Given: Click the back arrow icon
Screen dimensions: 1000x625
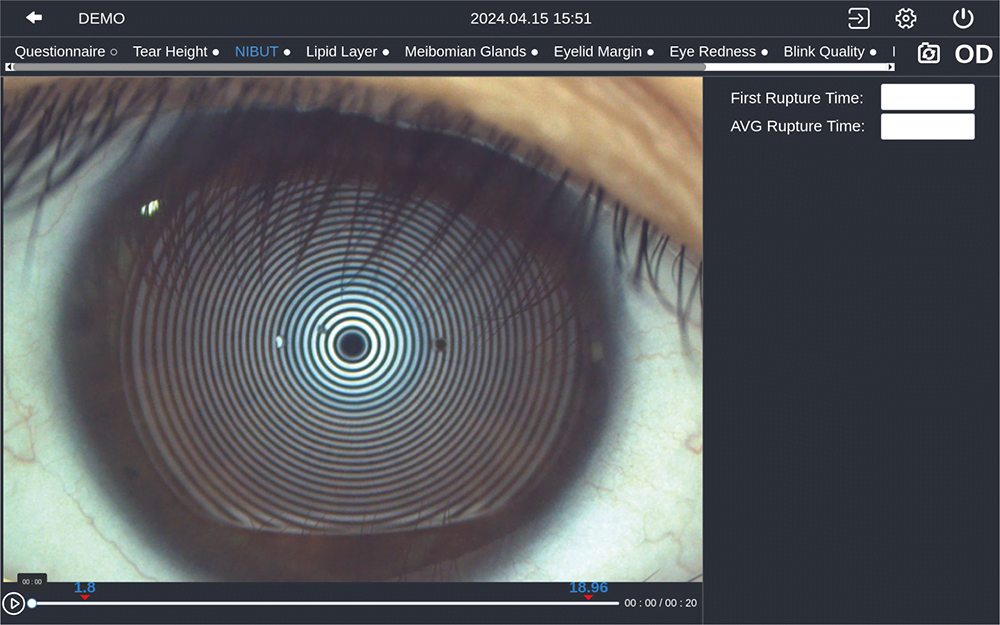Looking at the screenshot, I should tap(34, 18).
